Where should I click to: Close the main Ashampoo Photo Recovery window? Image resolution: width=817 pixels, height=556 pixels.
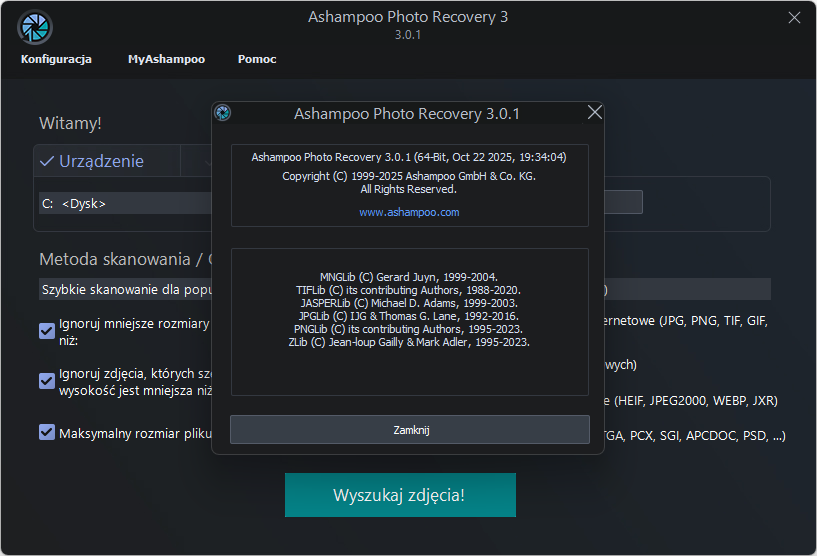pyautogui.click(x=794, y=18)
